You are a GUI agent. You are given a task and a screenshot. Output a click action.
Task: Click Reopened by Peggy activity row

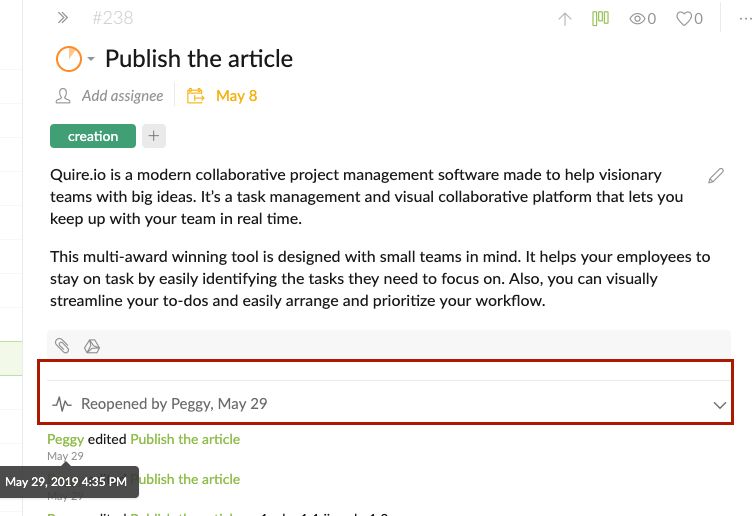[x=385, y=403]
